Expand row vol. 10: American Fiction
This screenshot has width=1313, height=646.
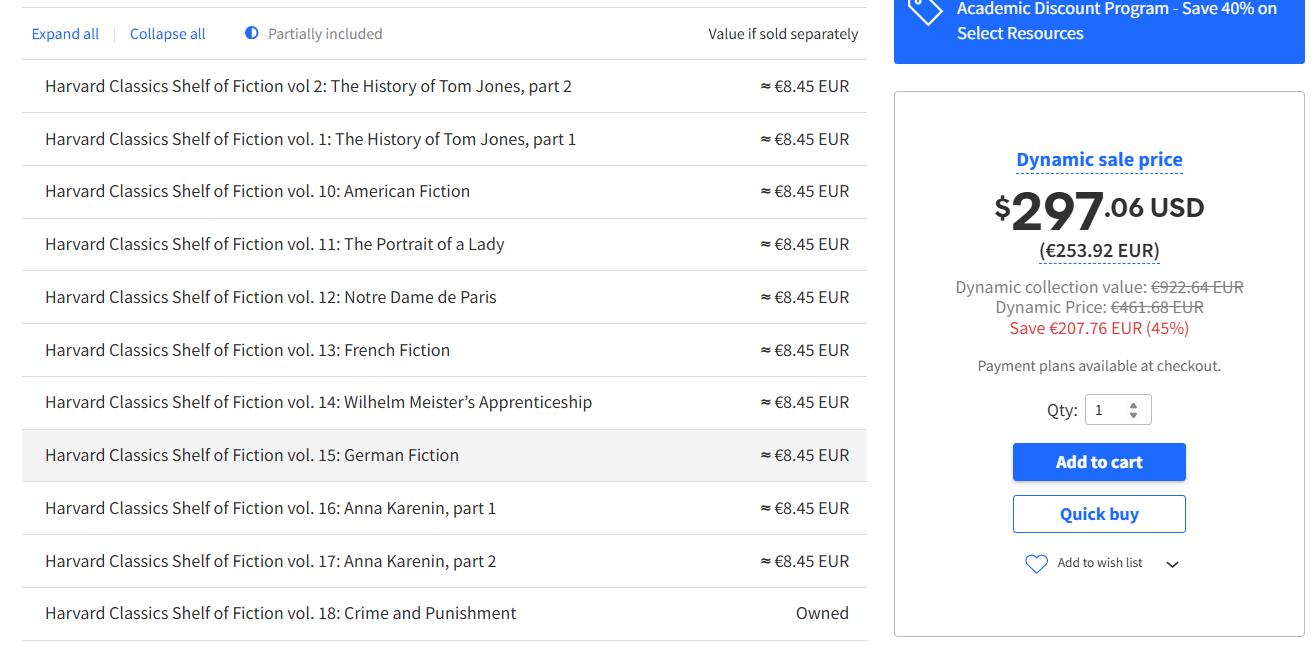(x=444, y=191)
